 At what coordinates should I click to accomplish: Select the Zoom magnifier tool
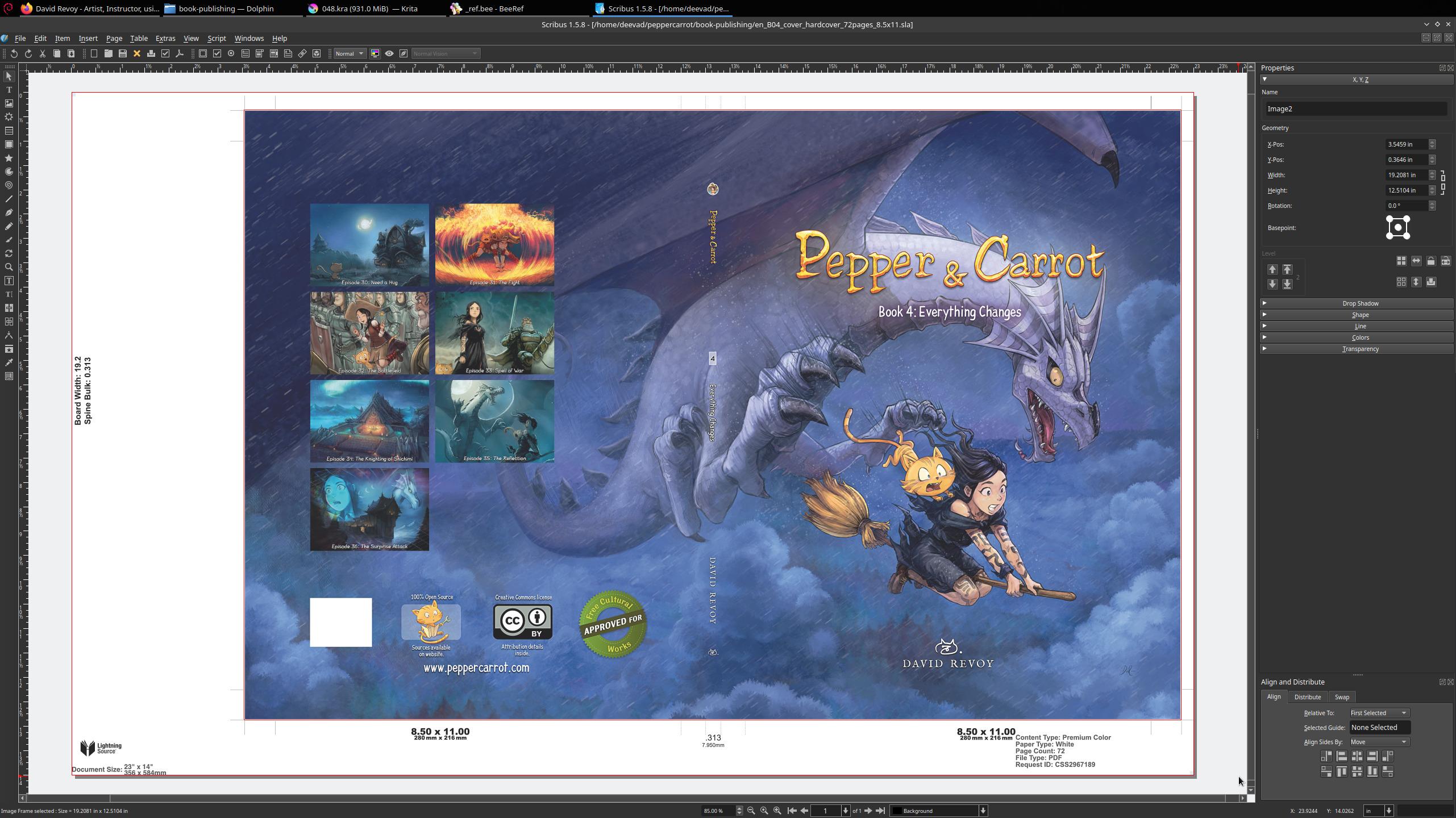tap(9, 267)
